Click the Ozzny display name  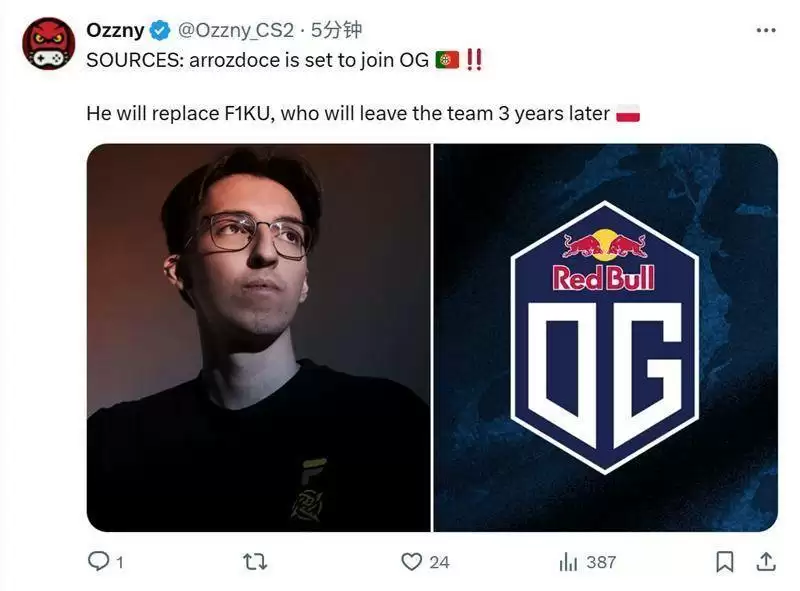pyautogui.click(x=115, y=30)
